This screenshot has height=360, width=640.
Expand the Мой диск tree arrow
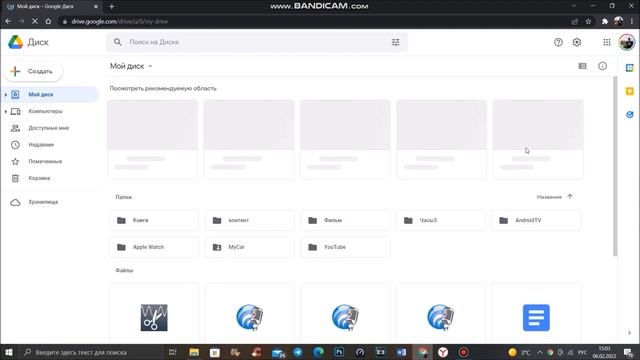[x=6, y=95]
